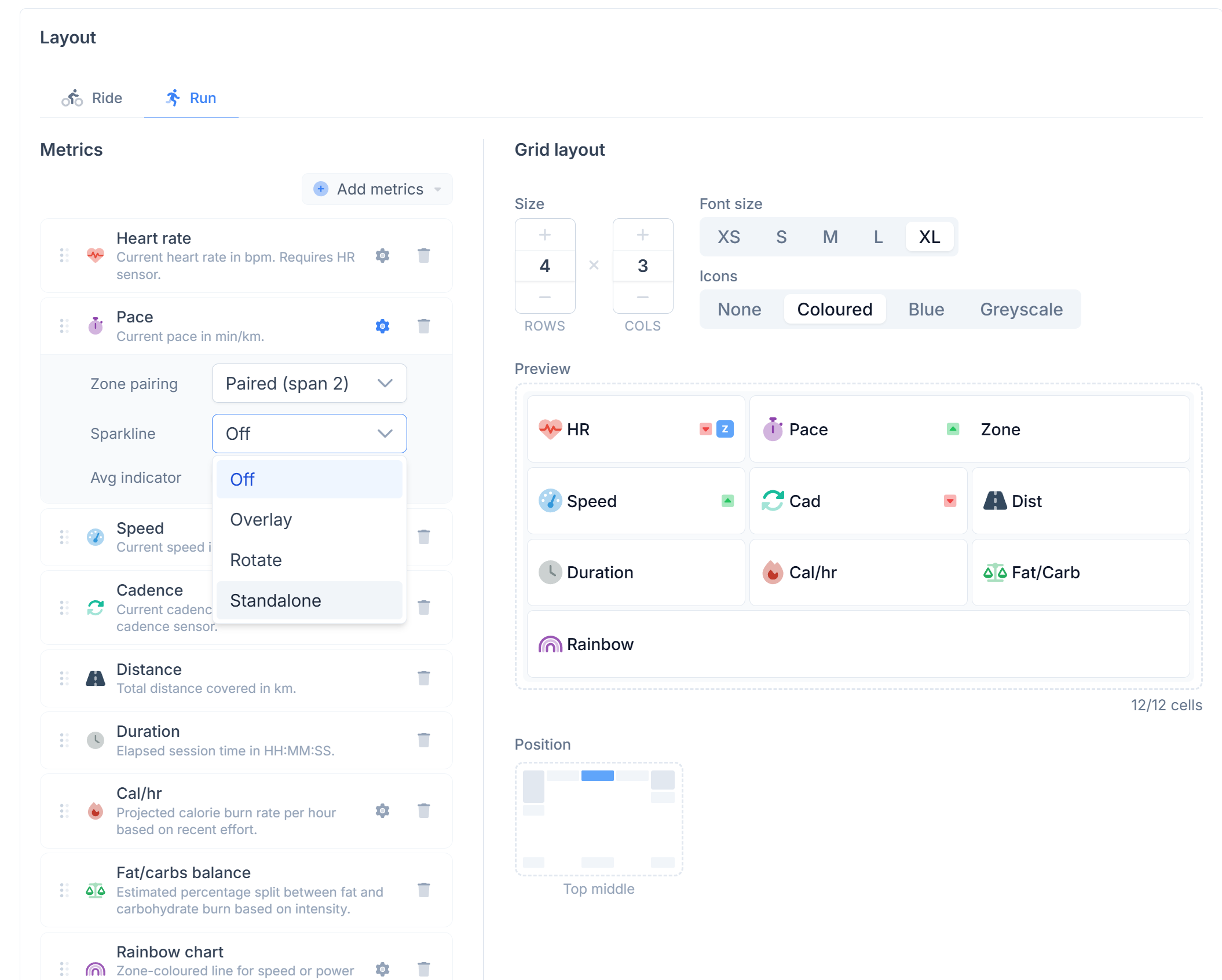Open the Zone pairing dropdown
Image resolution: width=1222 pixels, height=980 pixels.
(309, 383)
